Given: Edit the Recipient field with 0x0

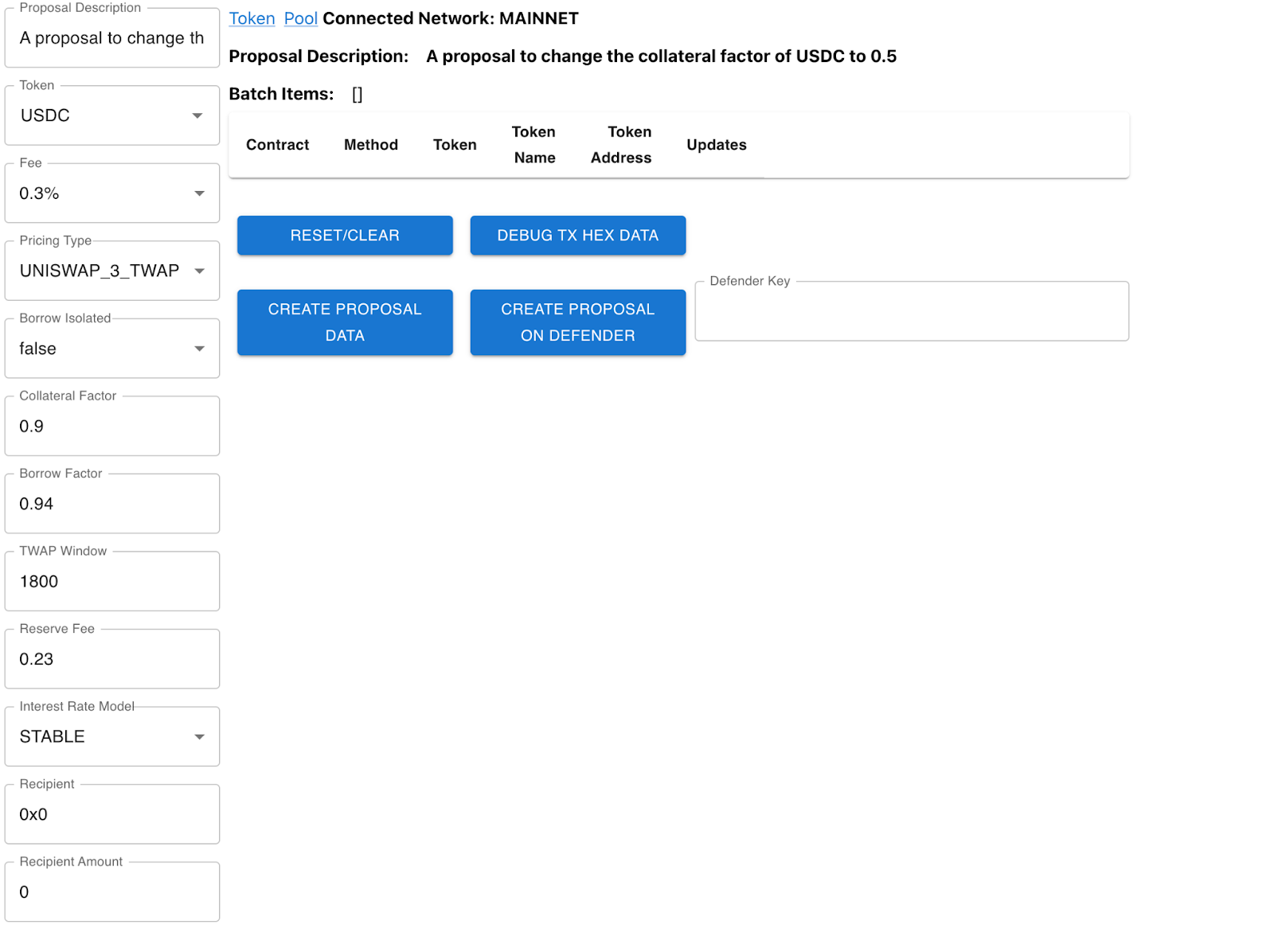Looking at the screenshot, I should [x=112, y=814].
